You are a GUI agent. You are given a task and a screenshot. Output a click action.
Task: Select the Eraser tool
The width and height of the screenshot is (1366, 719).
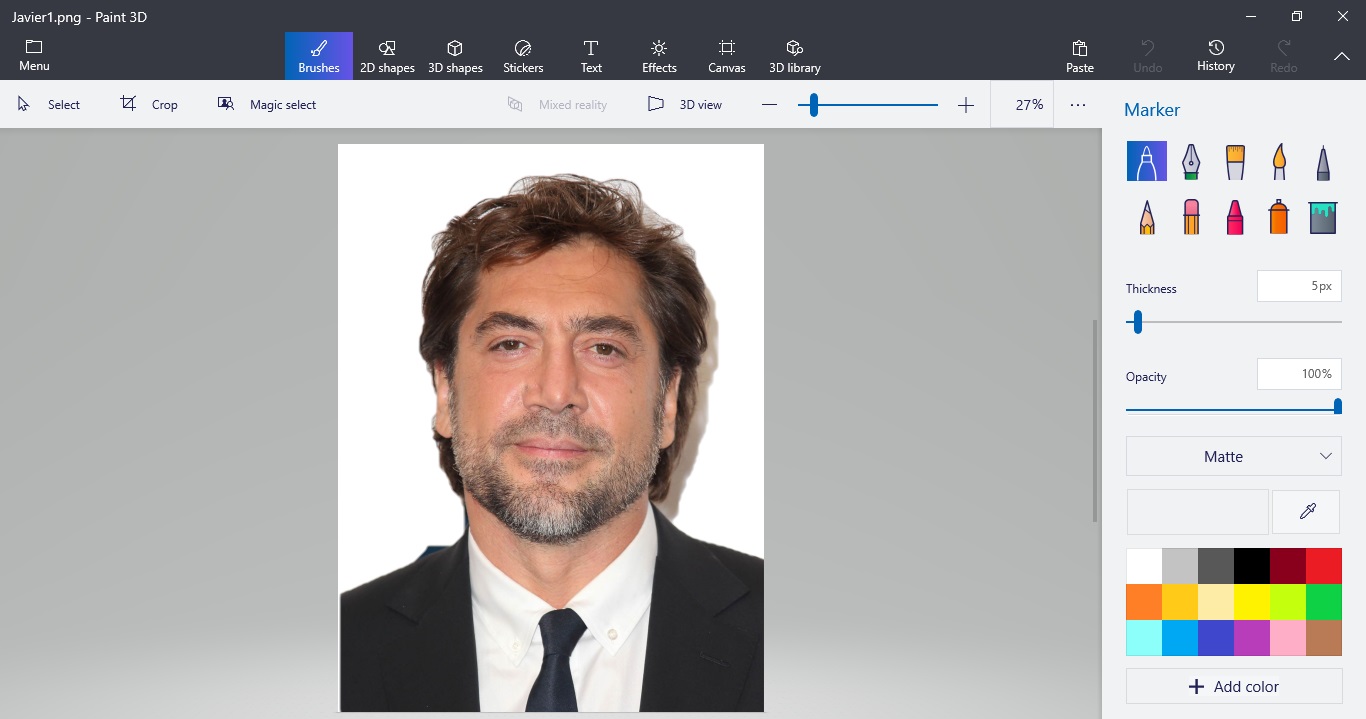(1190, 216)
